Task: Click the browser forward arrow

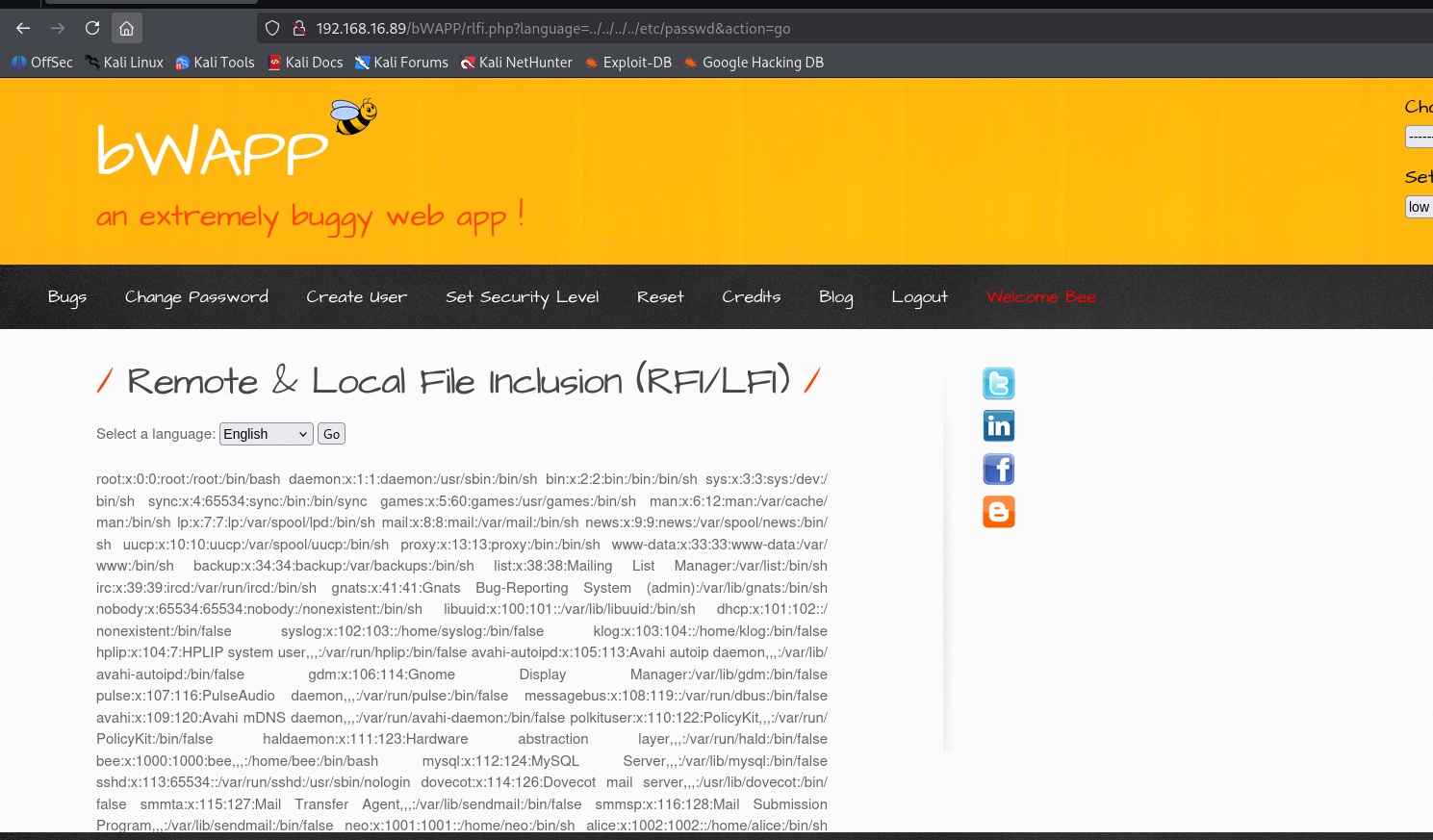Action: (x=58, y=28)
